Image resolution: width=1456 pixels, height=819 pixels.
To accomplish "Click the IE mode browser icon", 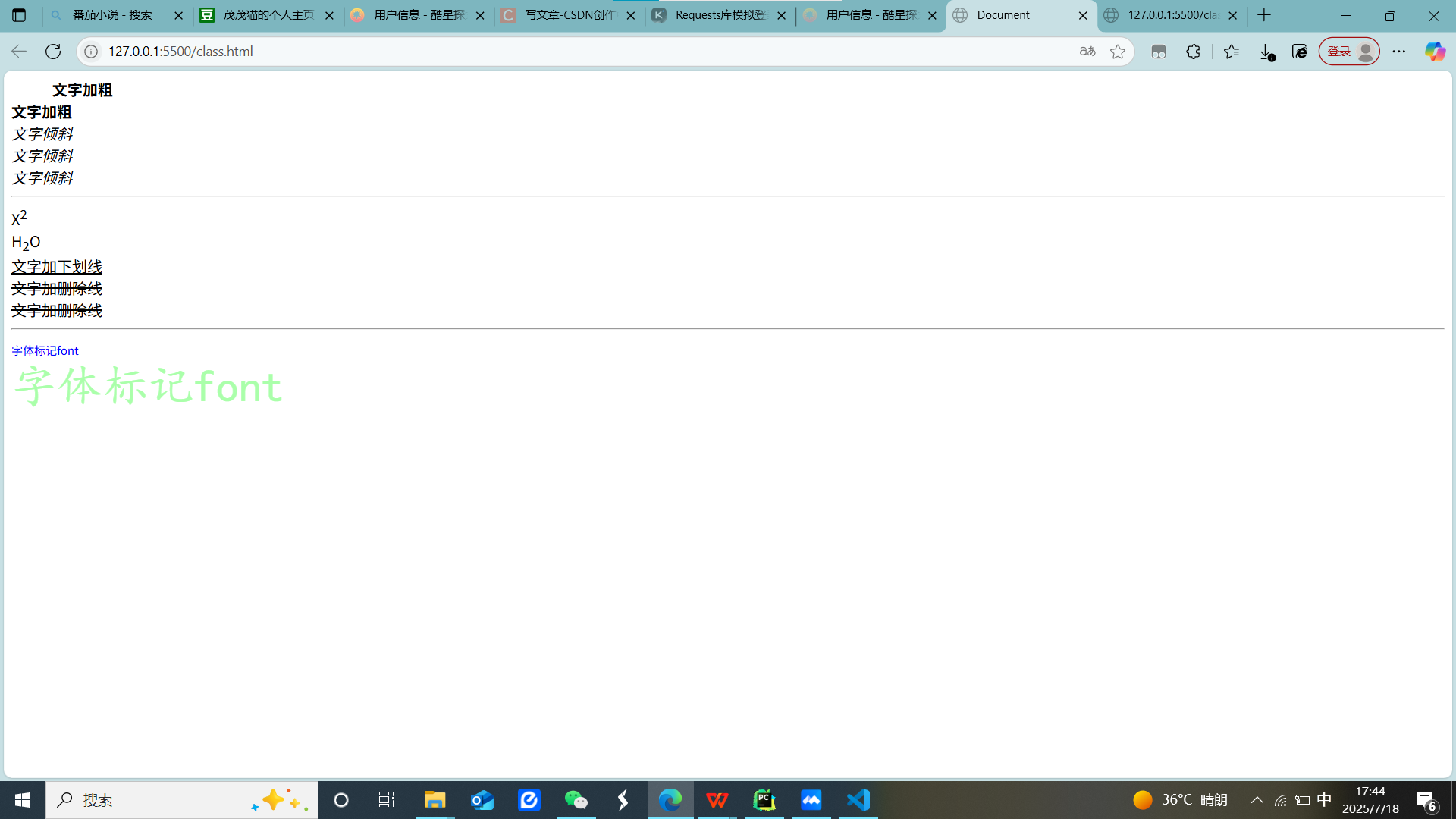I will tap(1300, 52).
